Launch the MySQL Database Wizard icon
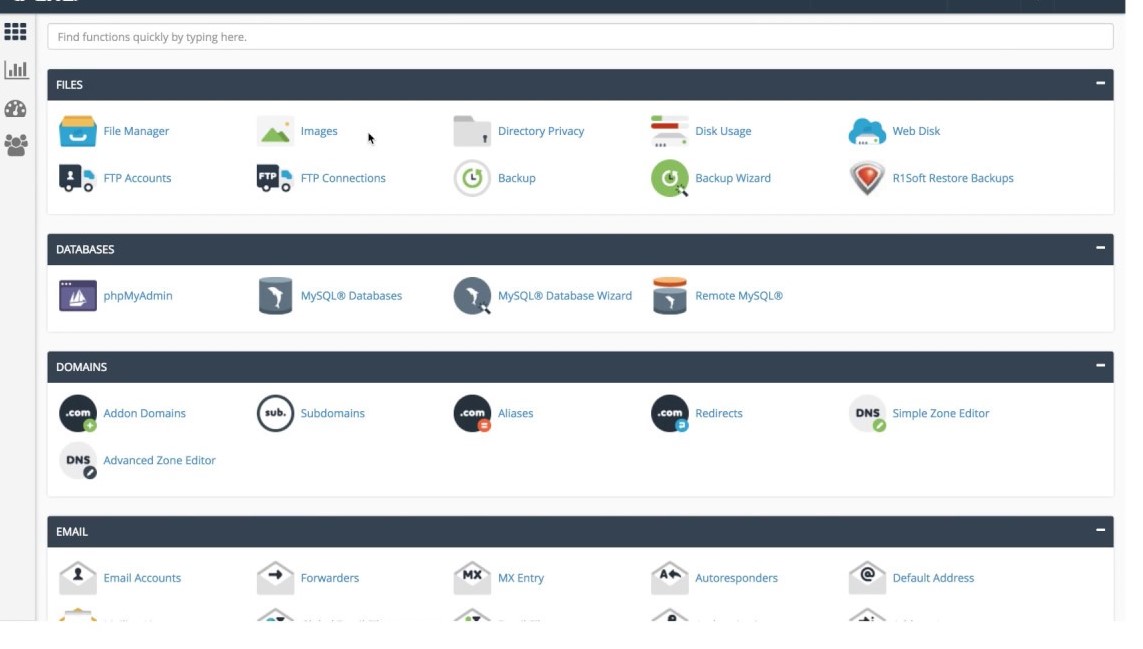This screenshot has width=1143, height=649. pos(472,295)
